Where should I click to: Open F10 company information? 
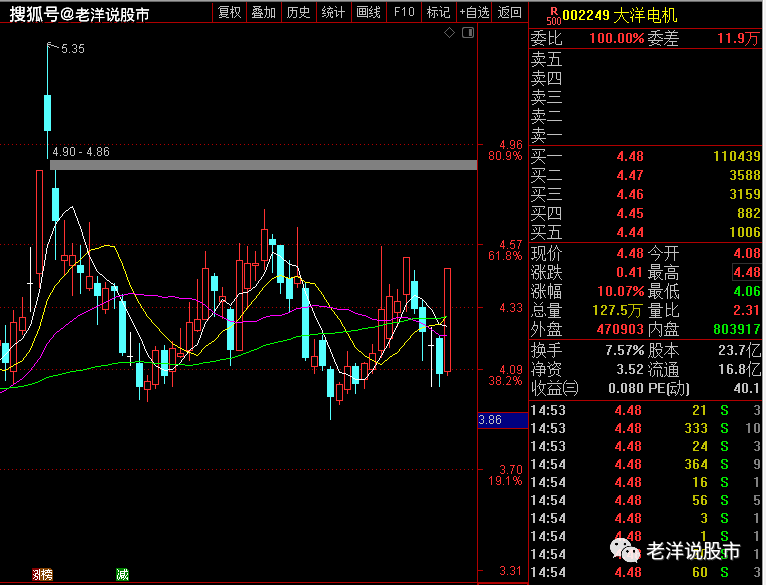point(403,12)
